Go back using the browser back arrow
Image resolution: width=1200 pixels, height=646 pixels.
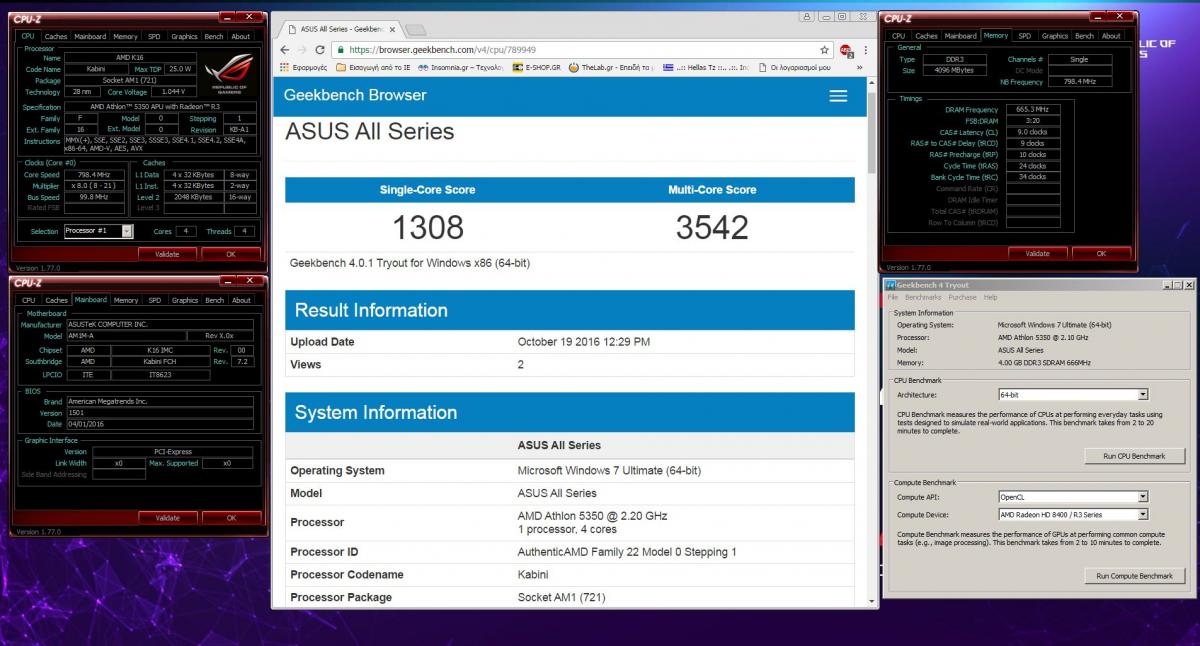point(285,49)
